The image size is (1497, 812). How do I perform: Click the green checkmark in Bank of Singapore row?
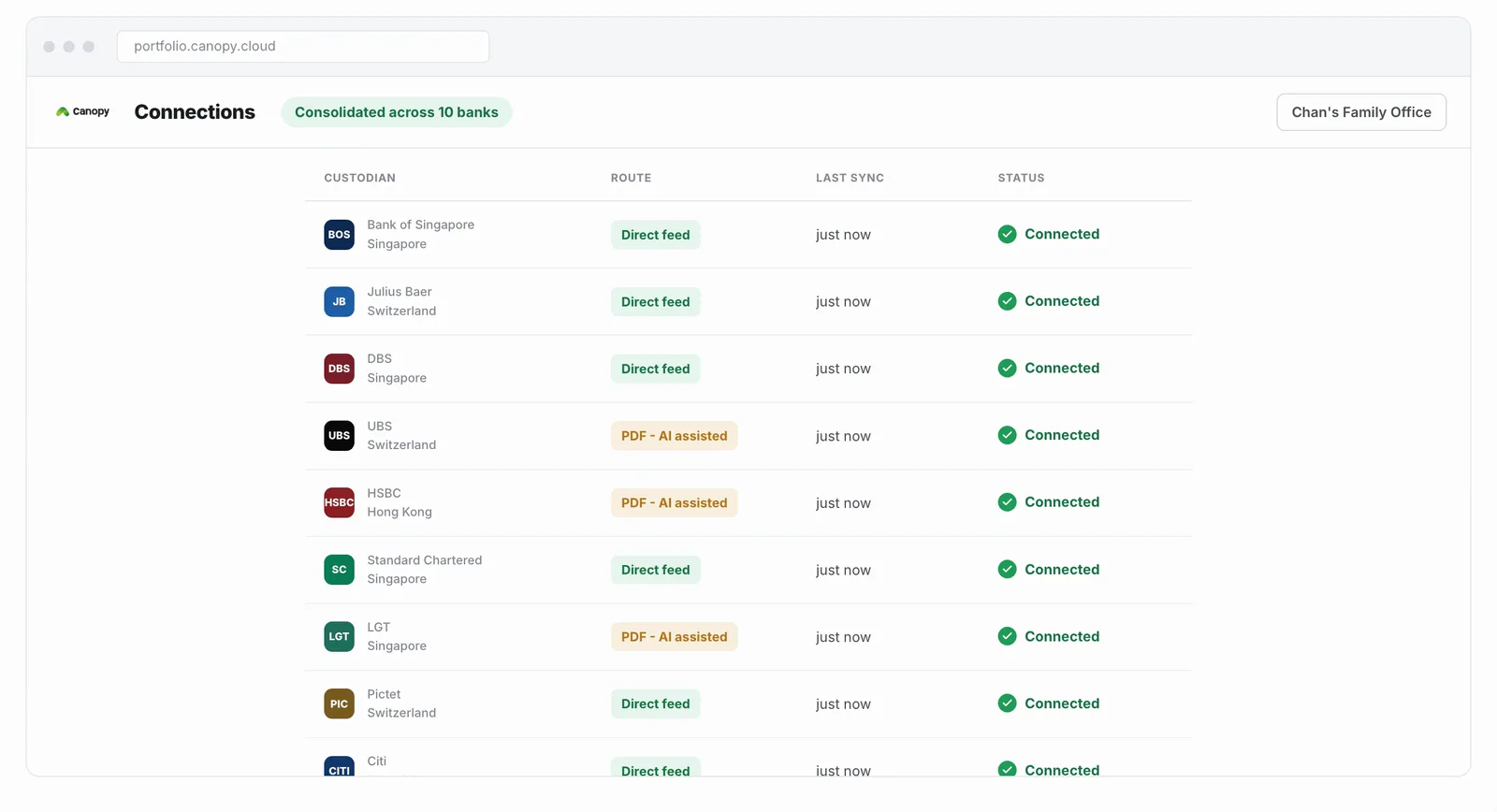click(1007, 234)
